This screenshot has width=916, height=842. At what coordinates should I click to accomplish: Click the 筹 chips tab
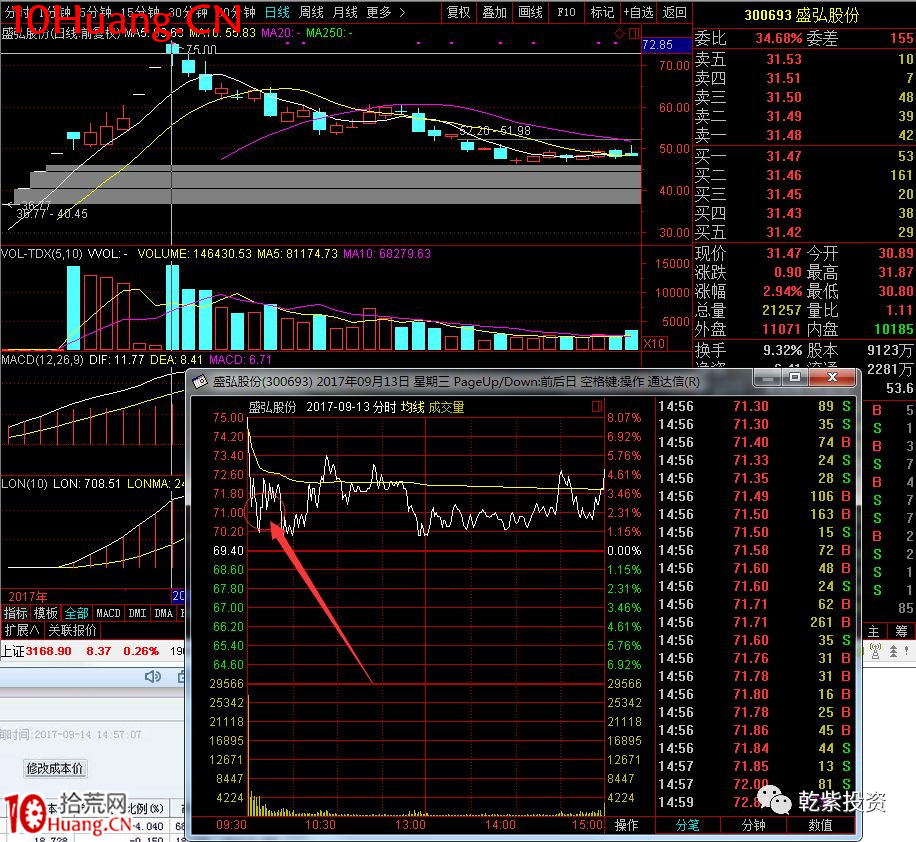pyautogui.click(x=901, y=631)
